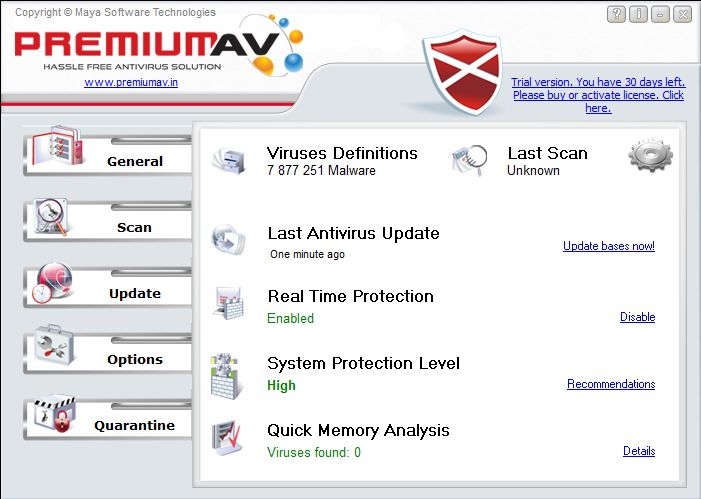Viewport: 701px width, 499px height.
Task: Click the 'Update bases now!' link
Action: click(609, 246)
